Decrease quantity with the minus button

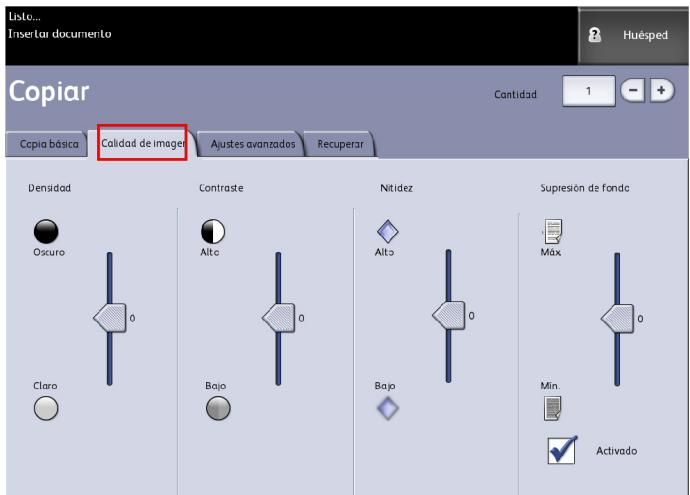[633, 92]
